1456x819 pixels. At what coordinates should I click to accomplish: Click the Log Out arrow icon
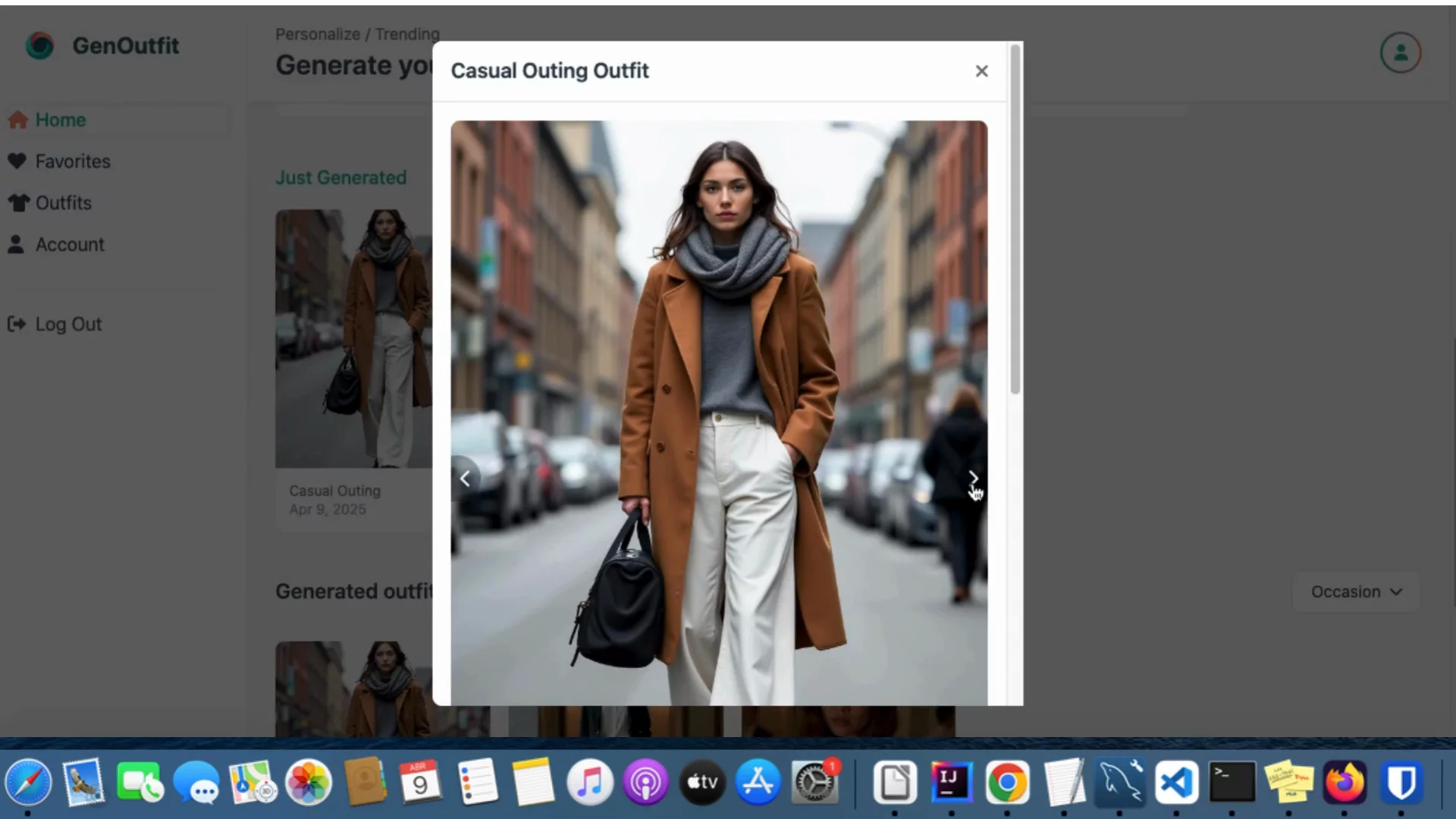pos(17,325)
